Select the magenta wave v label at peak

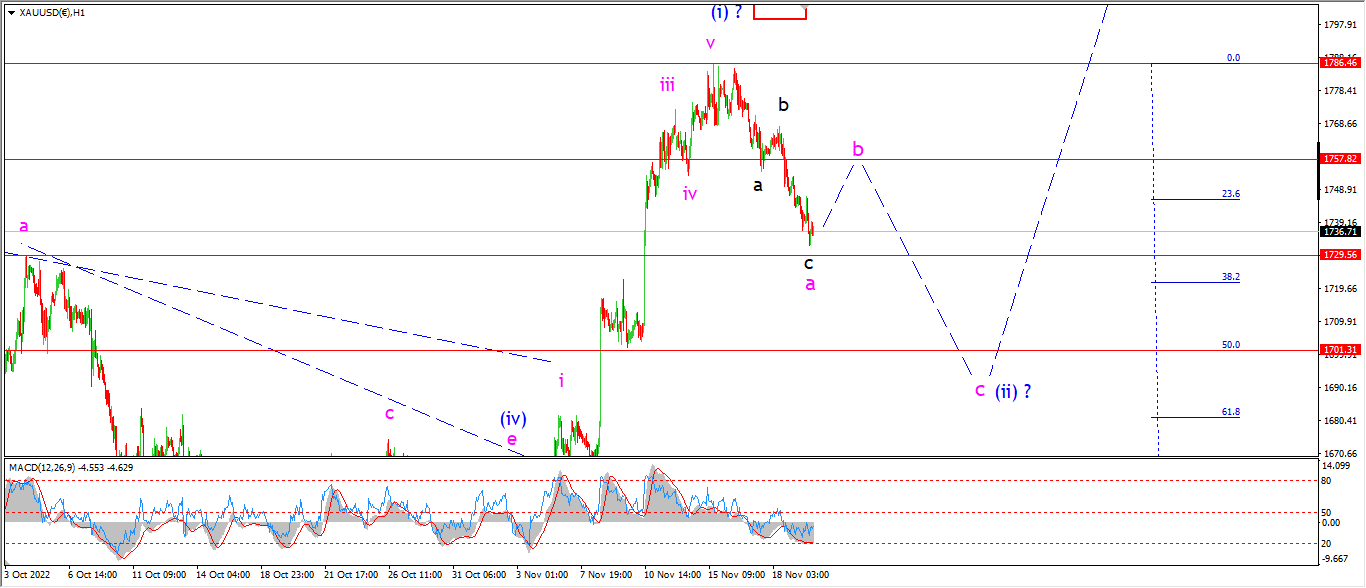(x=710, y=44)
